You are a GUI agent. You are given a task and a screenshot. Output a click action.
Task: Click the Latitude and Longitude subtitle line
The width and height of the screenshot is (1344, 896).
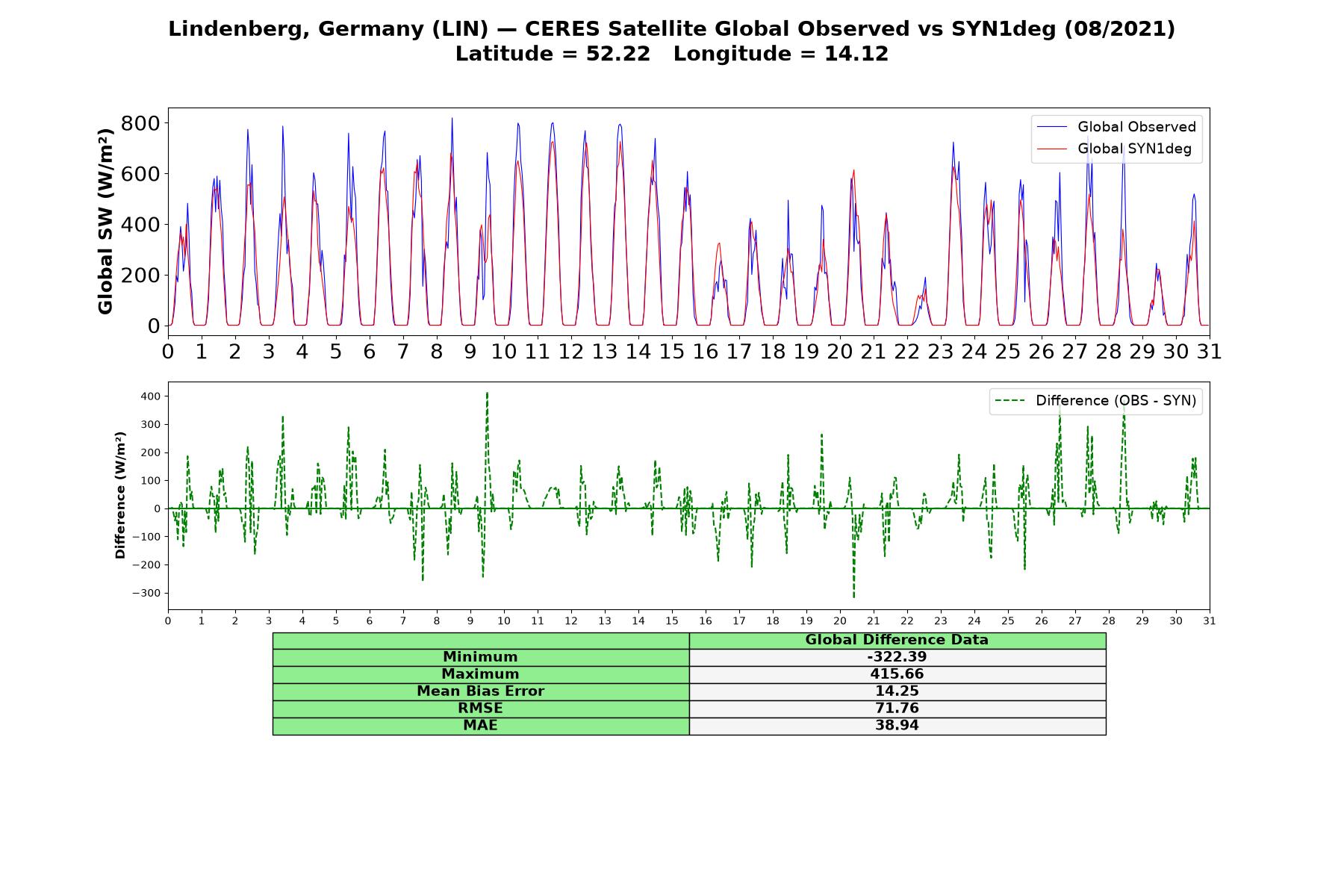click(672, 54)
